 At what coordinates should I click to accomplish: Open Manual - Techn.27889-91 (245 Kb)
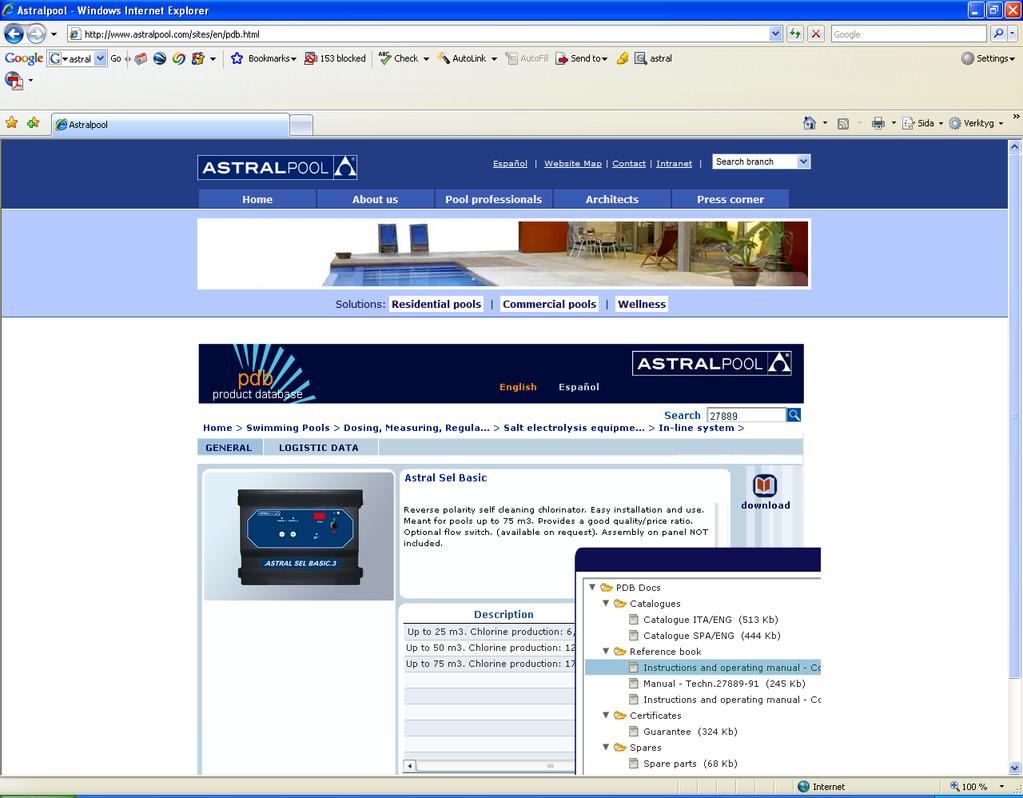(x=724, y=684)
